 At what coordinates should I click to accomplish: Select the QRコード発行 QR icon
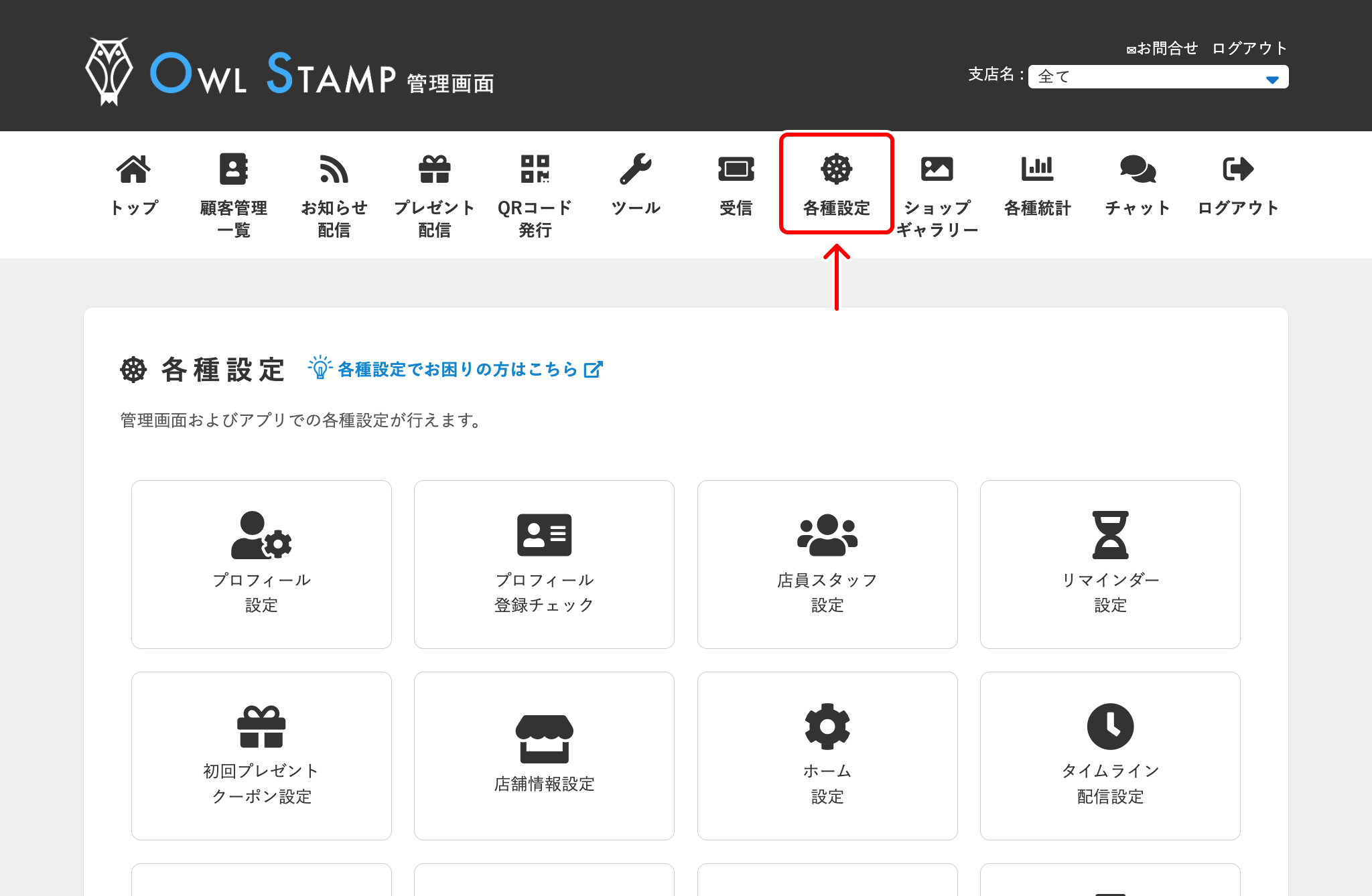(x=535, y=169)
